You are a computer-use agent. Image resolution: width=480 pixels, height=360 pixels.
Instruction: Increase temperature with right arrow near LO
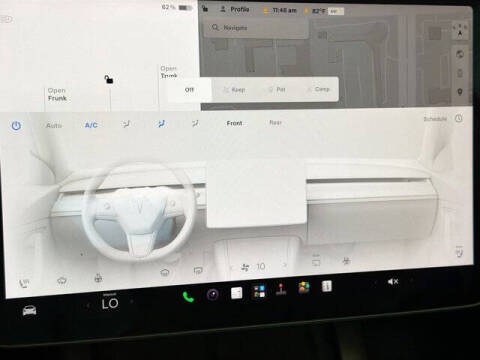(x=132, y=301)
